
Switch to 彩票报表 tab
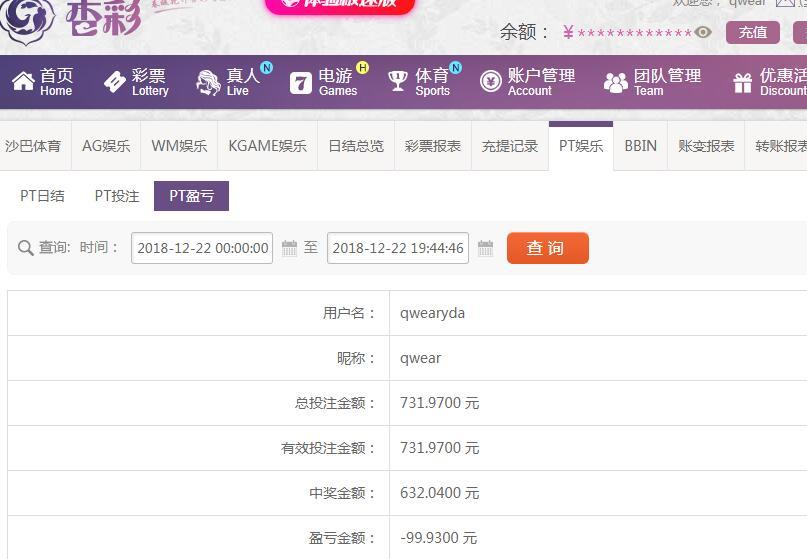coord(433,146)
